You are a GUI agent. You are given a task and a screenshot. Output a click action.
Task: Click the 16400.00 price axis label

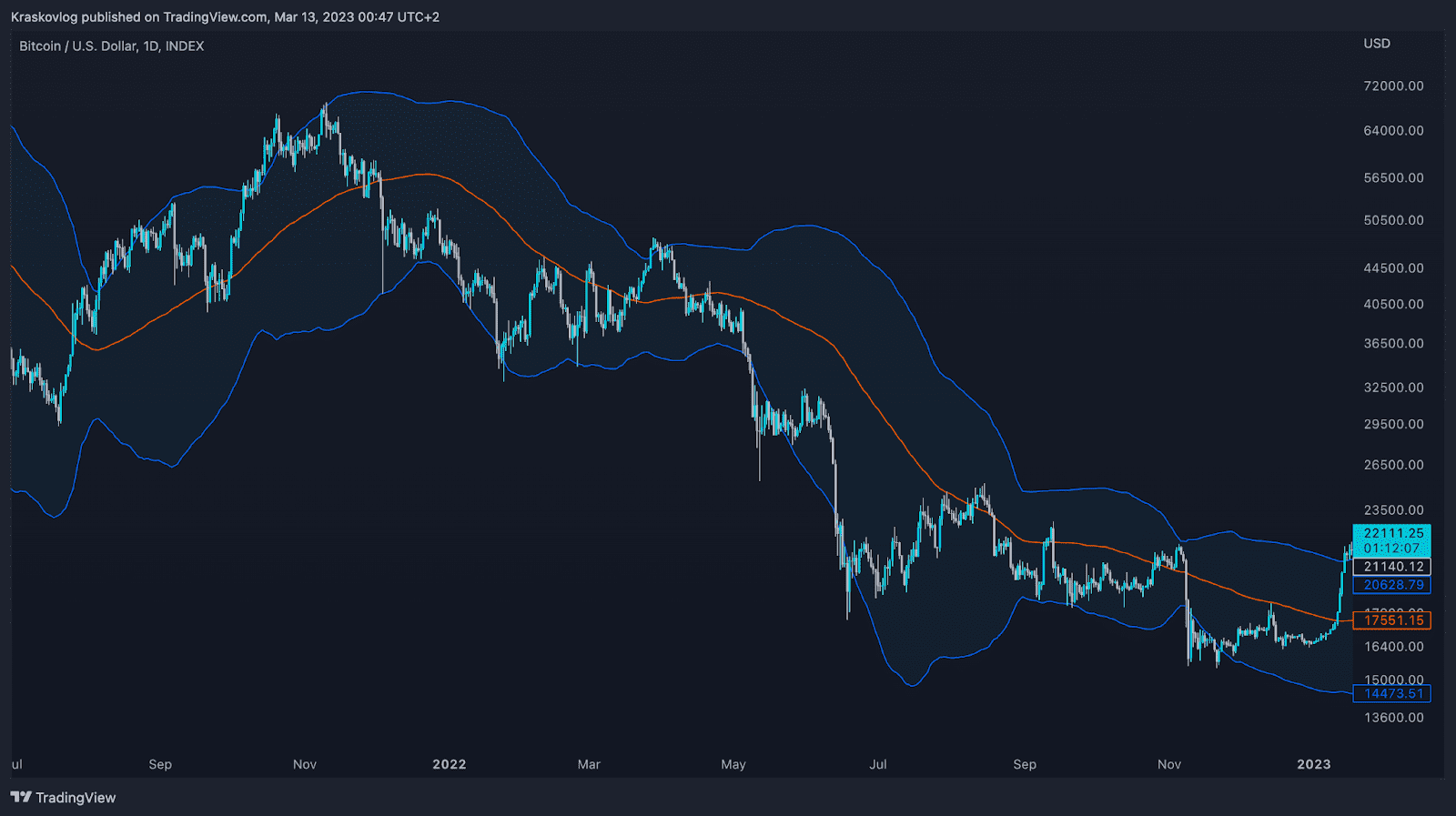[x=1393, y=647]
